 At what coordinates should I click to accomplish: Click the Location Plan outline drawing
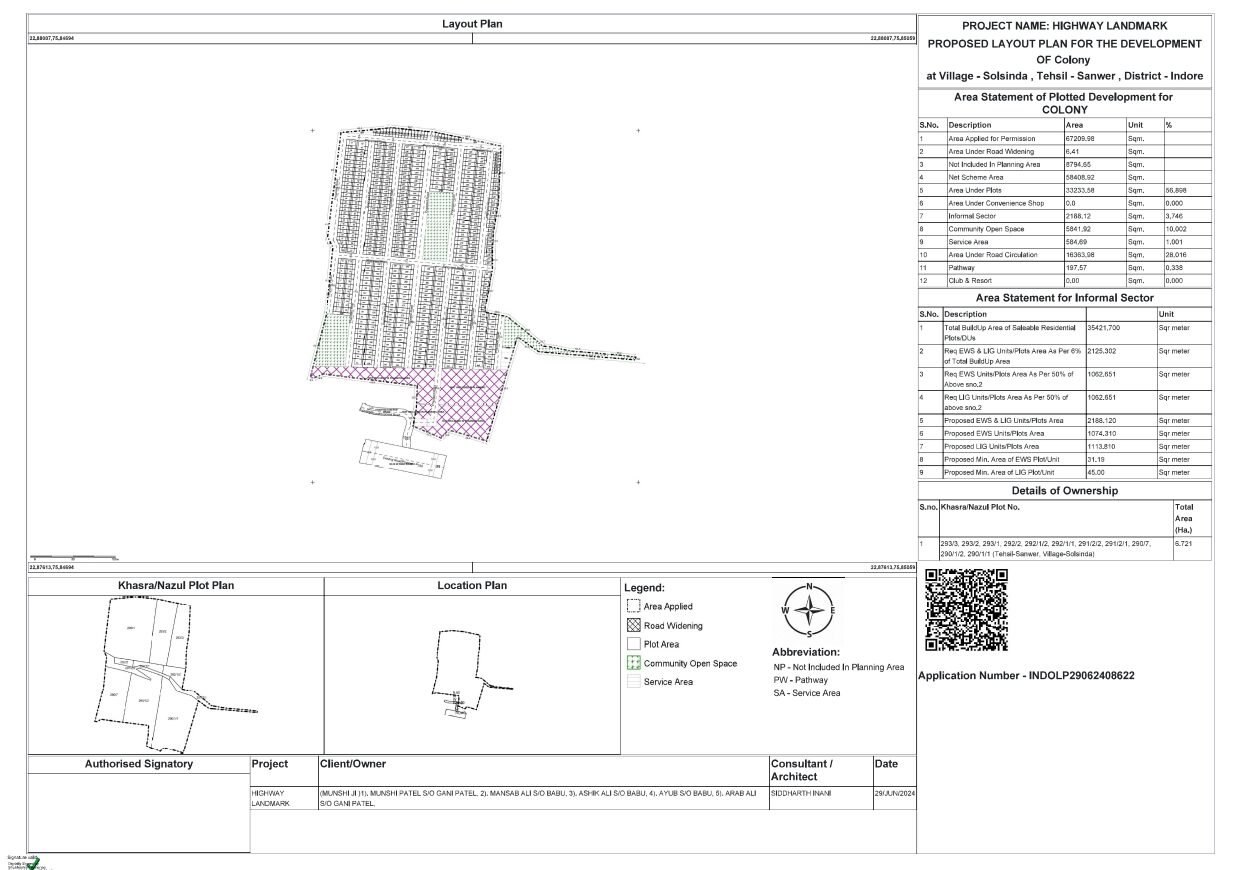click(x=468, y=670)
